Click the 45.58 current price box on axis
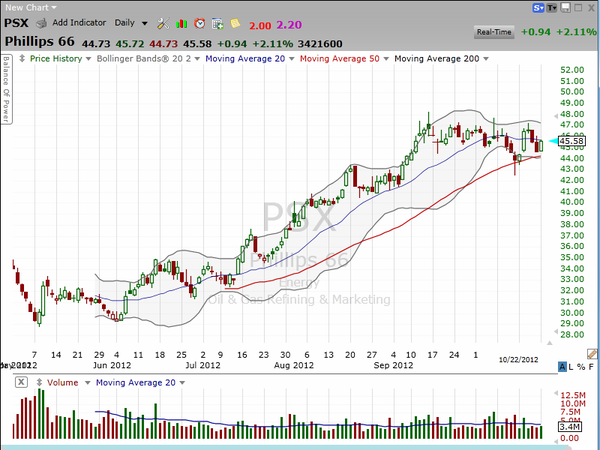The width and height of the screenshot is (600, 450). [x=572, y=141]
